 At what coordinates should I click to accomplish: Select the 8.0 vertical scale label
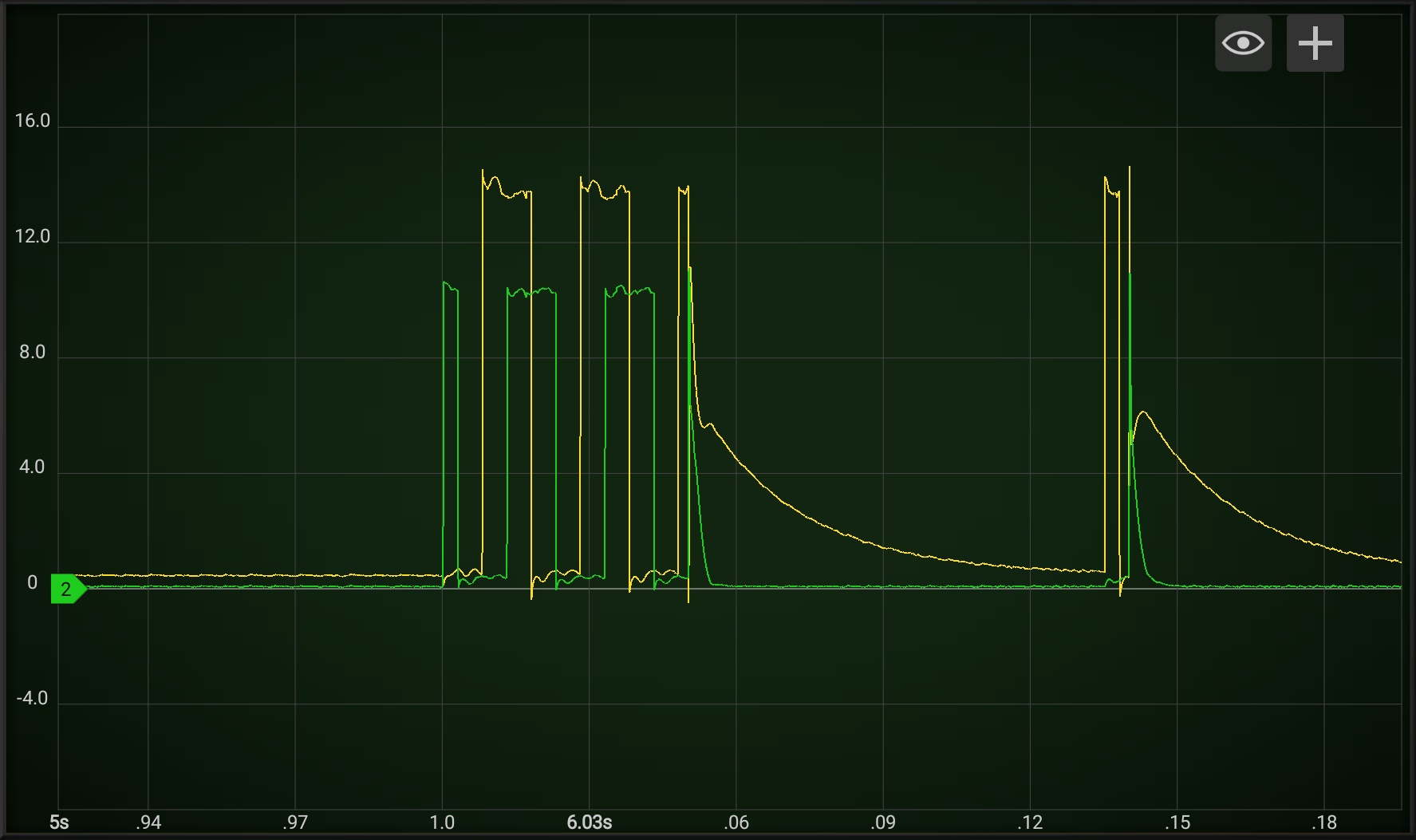click(x=32, y=352)
